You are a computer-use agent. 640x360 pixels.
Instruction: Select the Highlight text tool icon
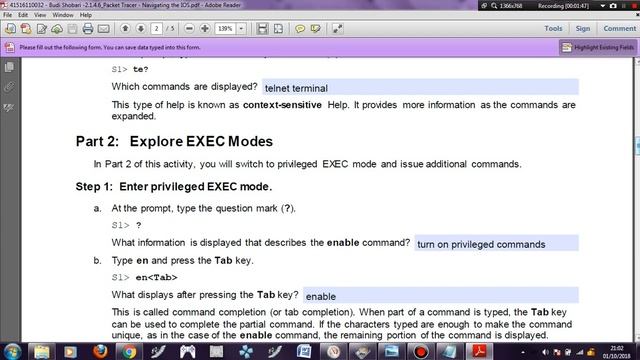tap(316, 29)
